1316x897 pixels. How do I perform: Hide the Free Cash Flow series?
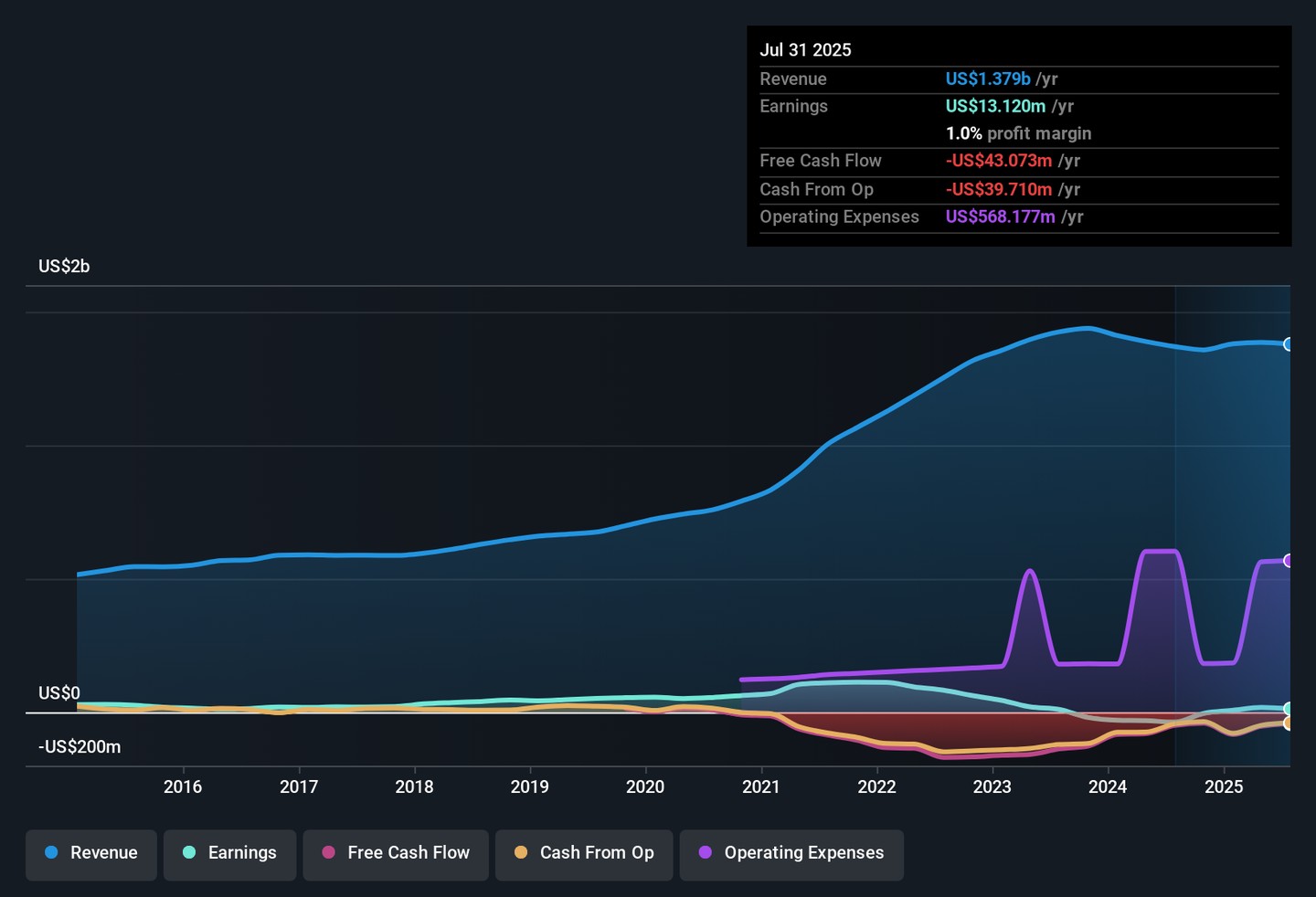[x=396, y=853]
